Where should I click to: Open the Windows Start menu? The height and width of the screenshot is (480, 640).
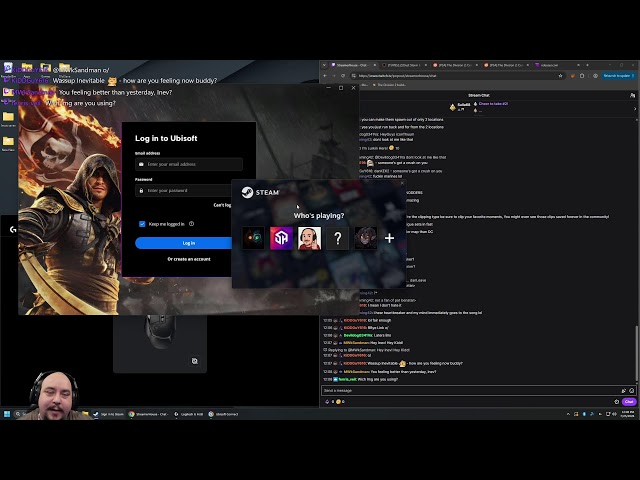(x=7, y=414)
